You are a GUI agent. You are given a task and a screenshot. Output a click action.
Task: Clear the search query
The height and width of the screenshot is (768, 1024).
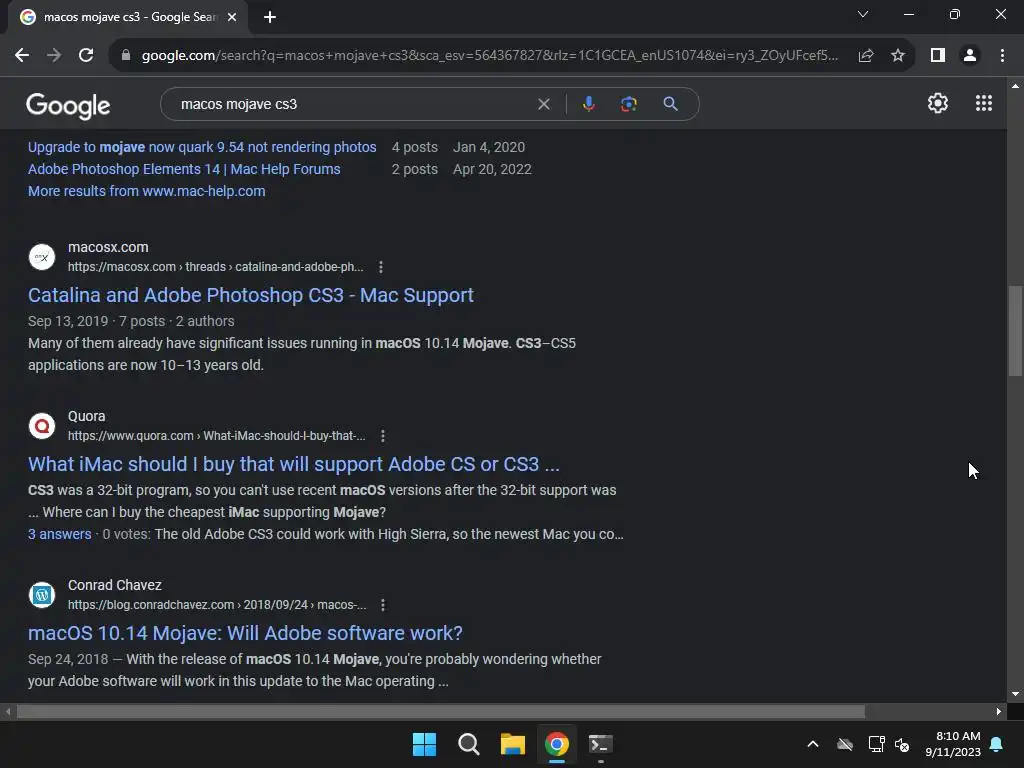[543, 104]
